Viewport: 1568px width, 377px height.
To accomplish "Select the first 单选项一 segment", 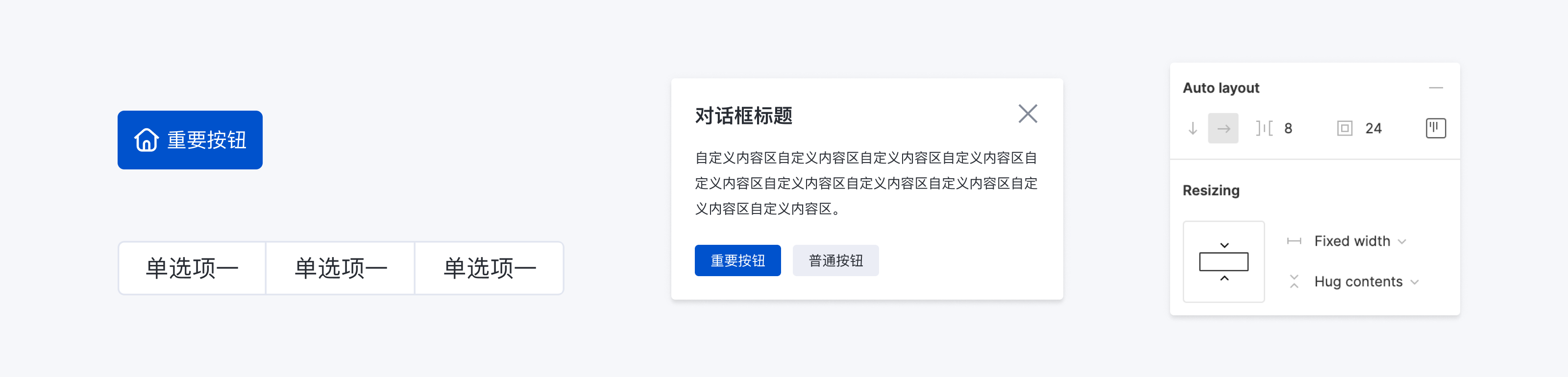I will (x=192, y=268).
